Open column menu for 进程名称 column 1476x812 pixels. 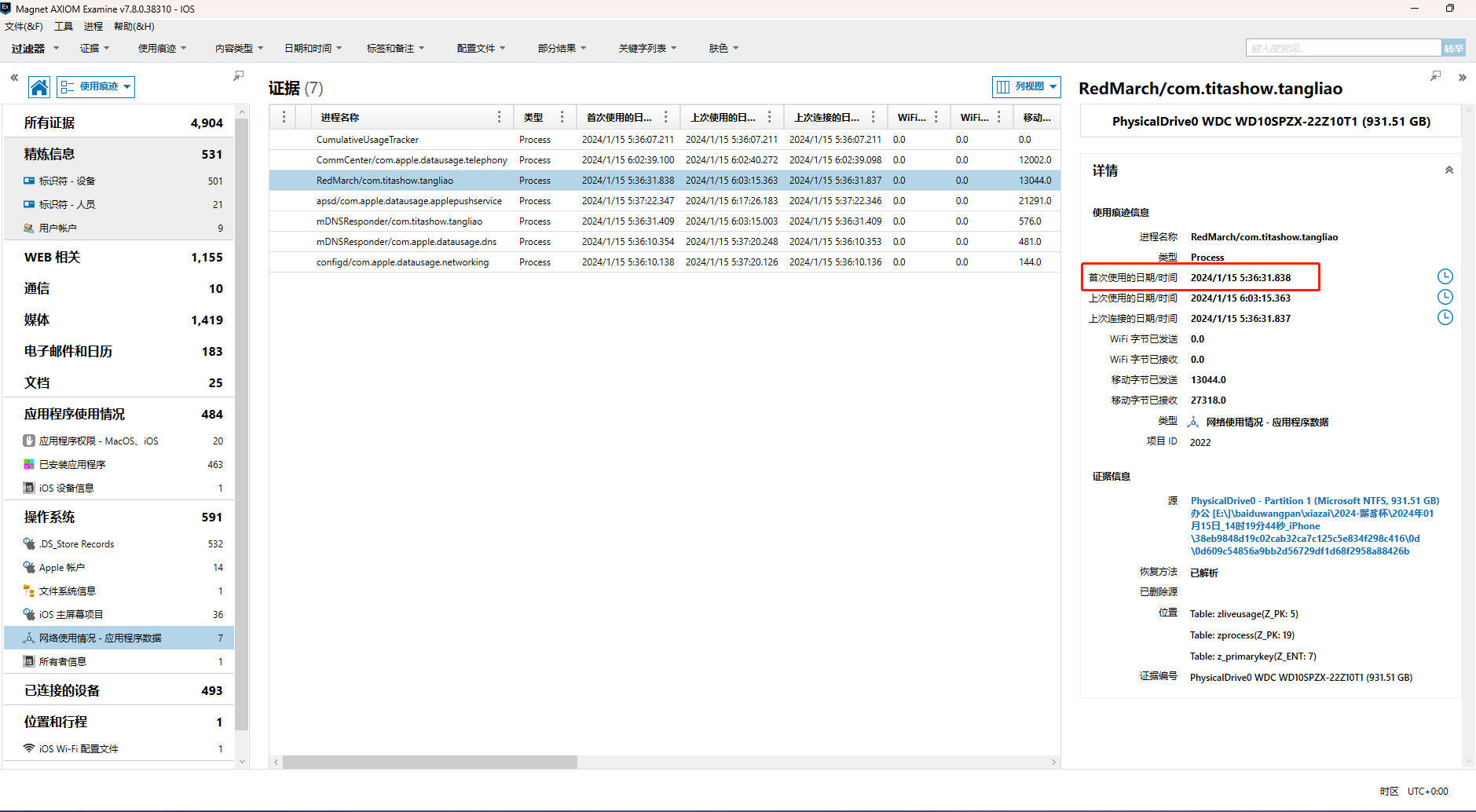click(499, 117)
